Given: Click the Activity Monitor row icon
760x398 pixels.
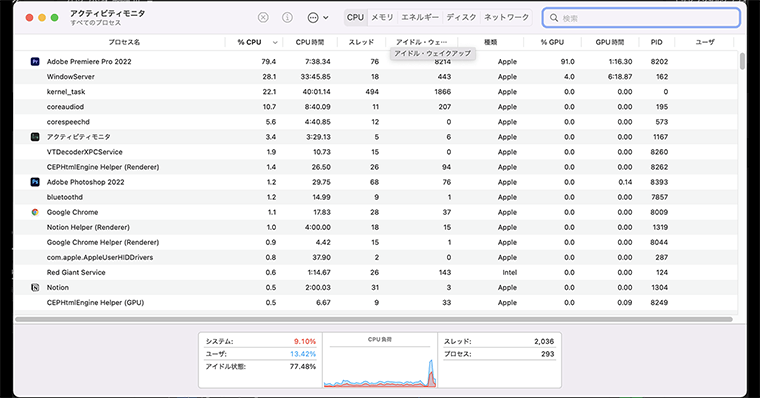Looking at the screenshot, I should tap(35, 137).
